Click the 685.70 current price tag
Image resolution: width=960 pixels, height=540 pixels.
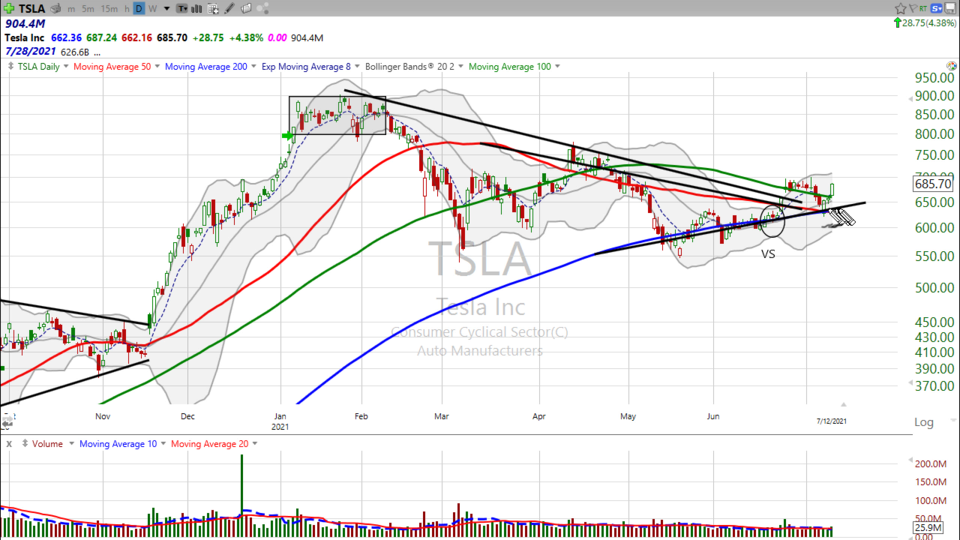[932, 184]
